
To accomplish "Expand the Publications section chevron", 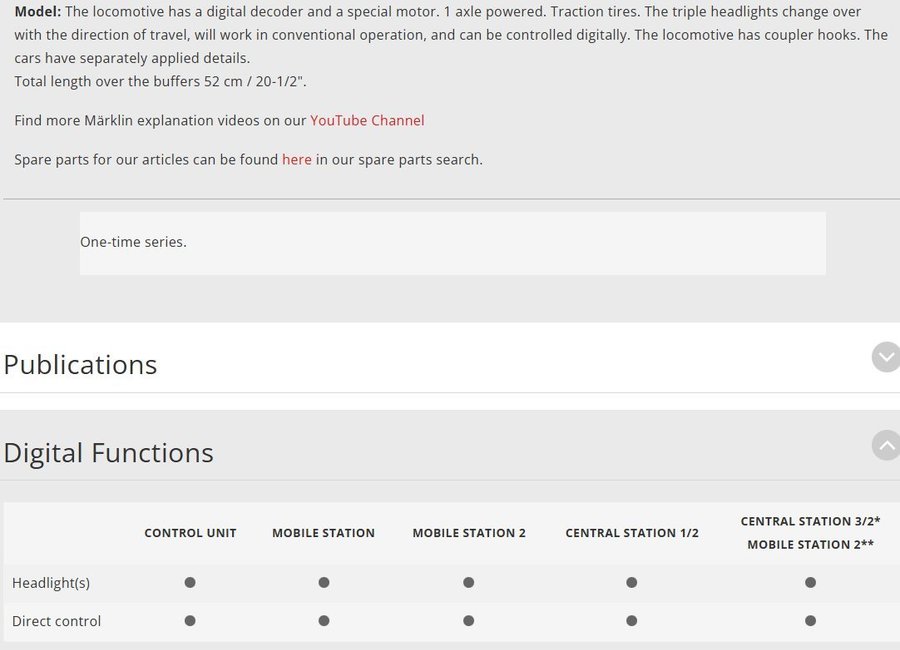I will click(885, 357).
